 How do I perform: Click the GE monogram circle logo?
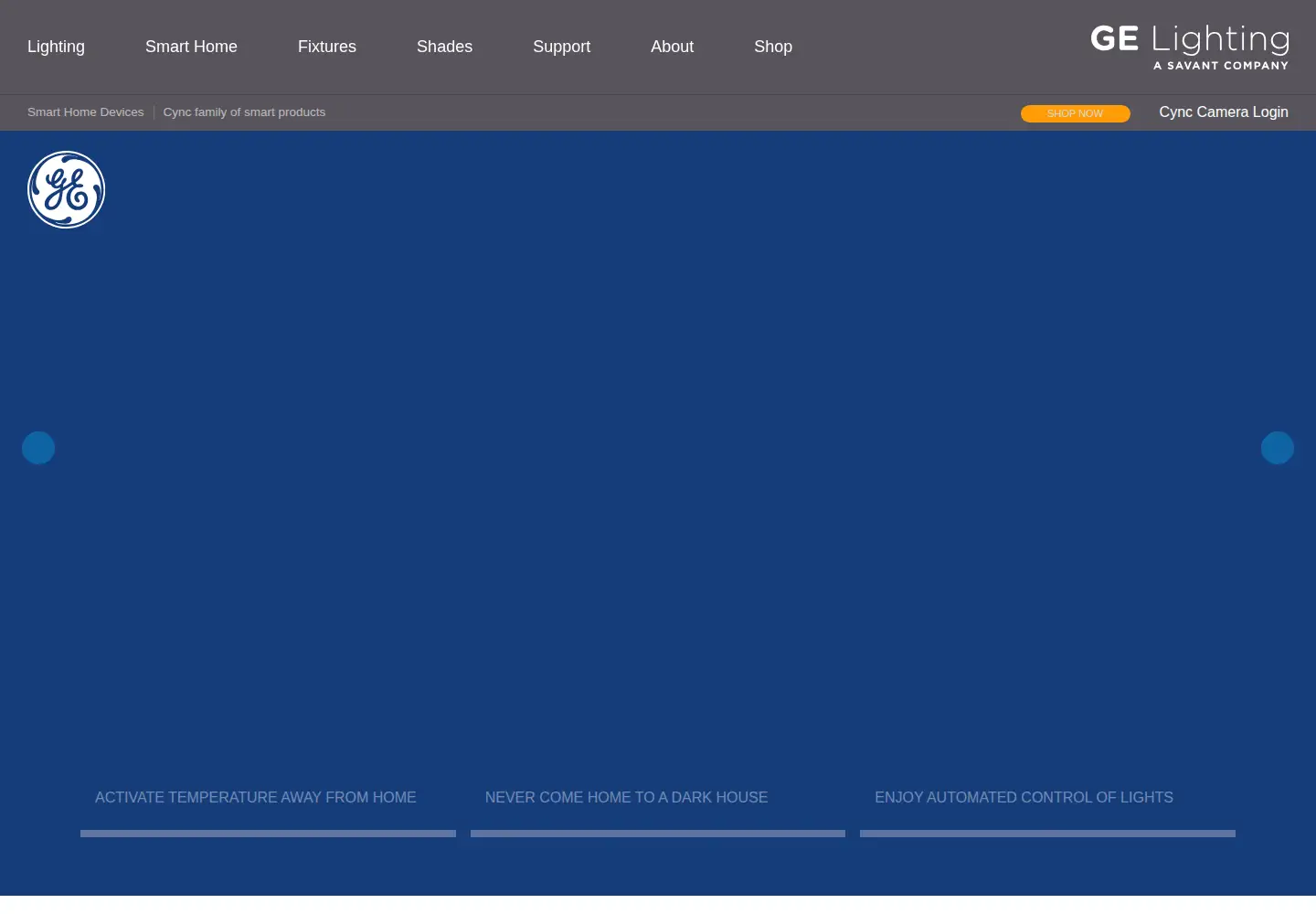[66, 189]
